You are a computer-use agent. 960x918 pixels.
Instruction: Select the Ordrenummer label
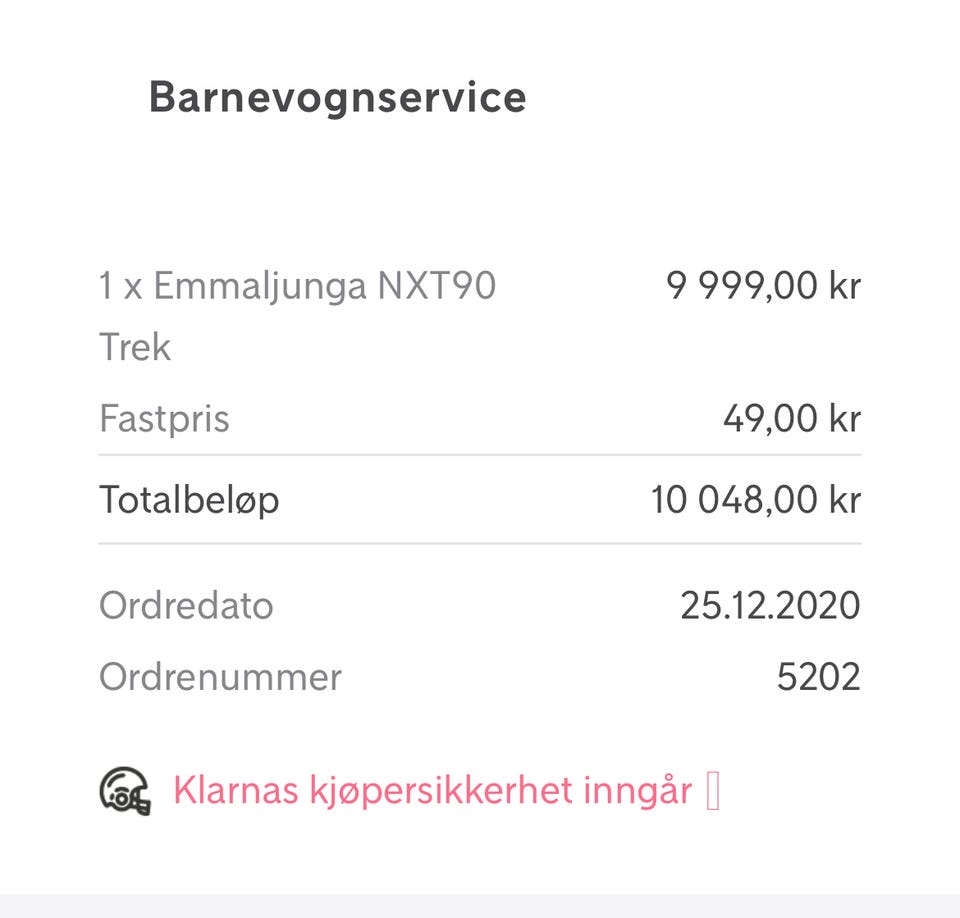point(220,677)
